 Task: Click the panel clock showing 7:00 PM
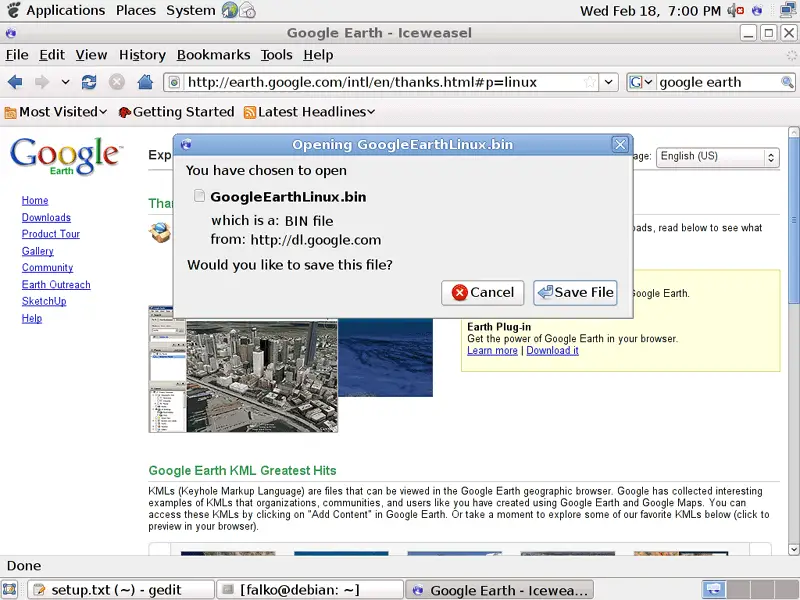tap(651, 11)
